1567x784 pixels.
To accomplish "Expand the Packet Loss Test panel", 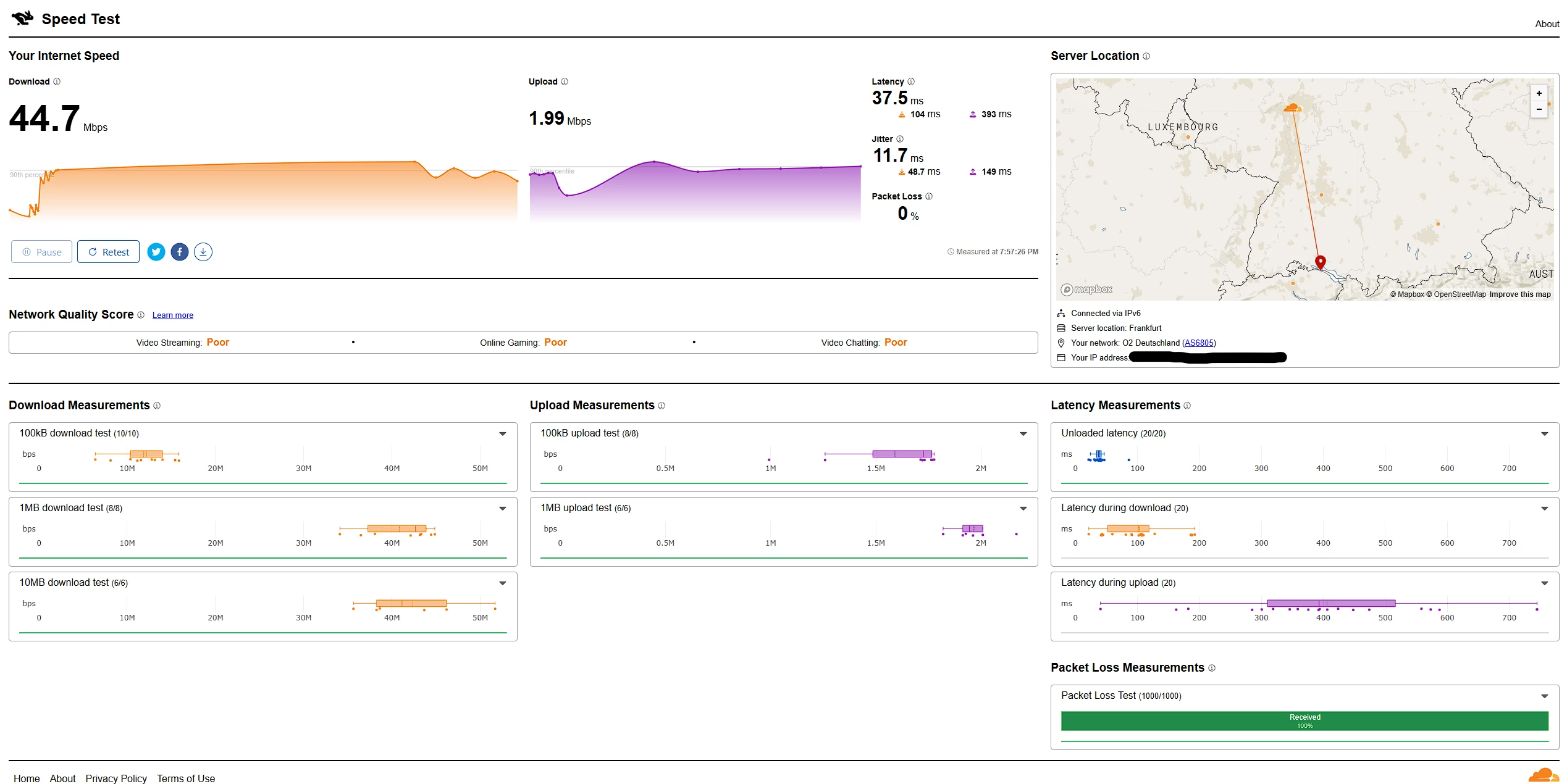I will (x=1545, y=696).
